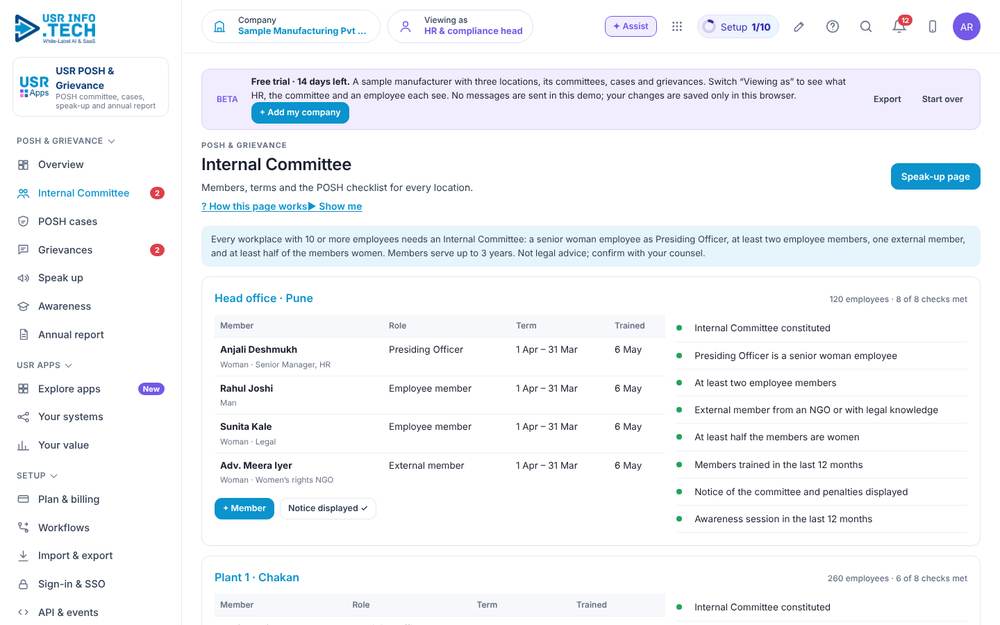Image resolution: width=1000 pixels, height=625 pixels.
Task: Click the Speak-up page button
Action: click(935, 177)
